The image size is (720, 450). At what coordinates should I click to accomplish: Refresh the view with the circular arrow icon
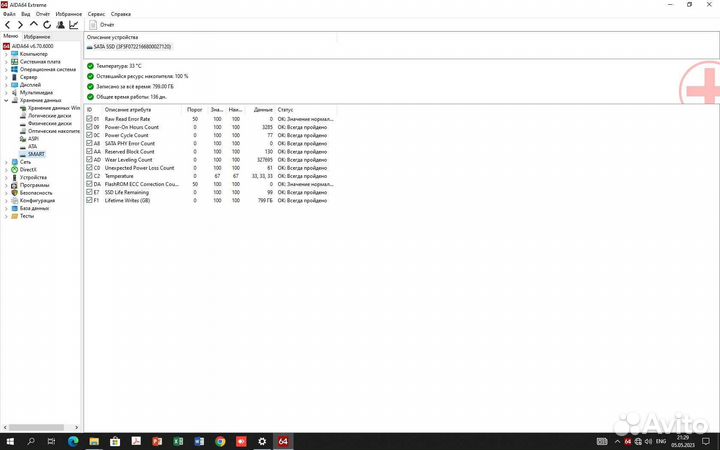[x=47, y=25]
